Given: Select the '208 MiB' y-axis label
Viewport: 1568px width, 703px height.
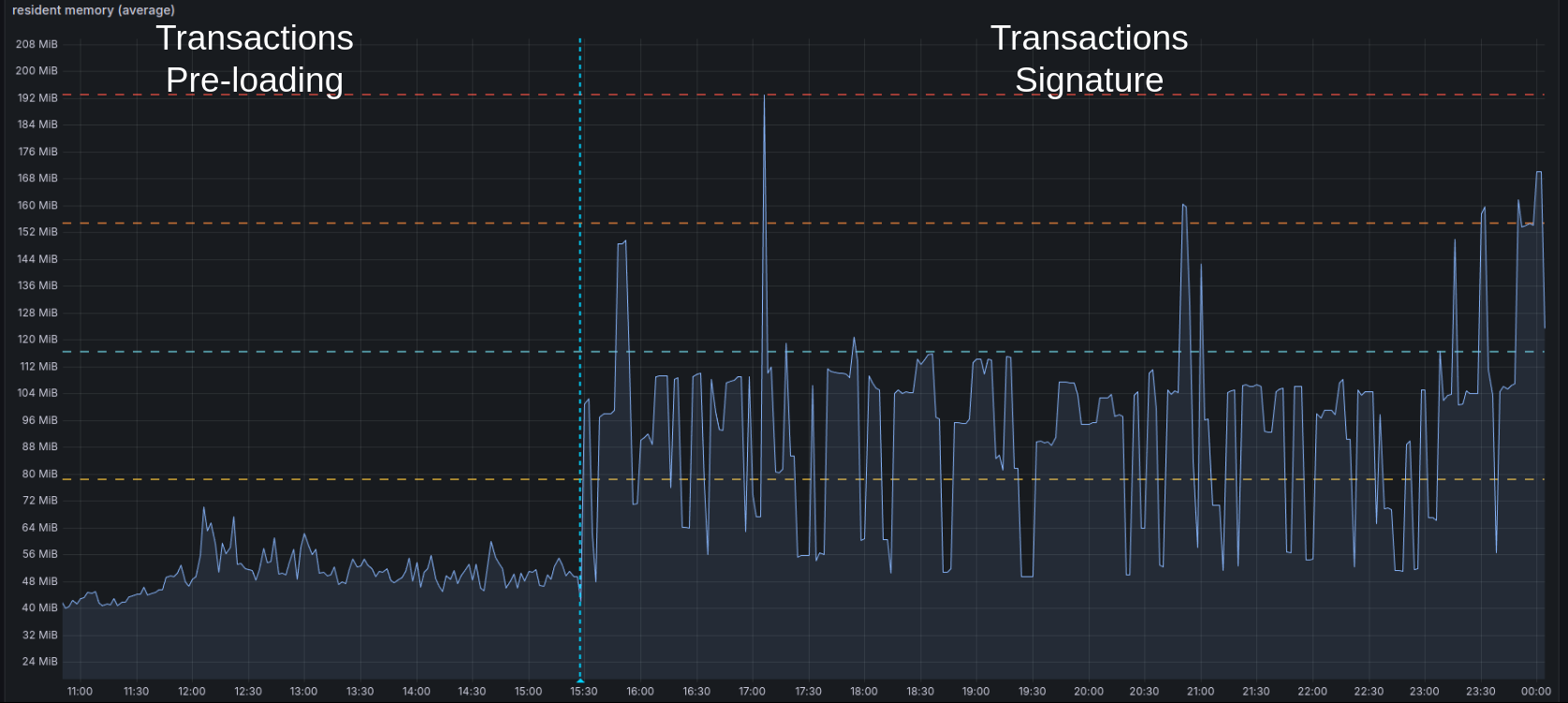Looking at the screenshot, I should click(x=37, y=44).
